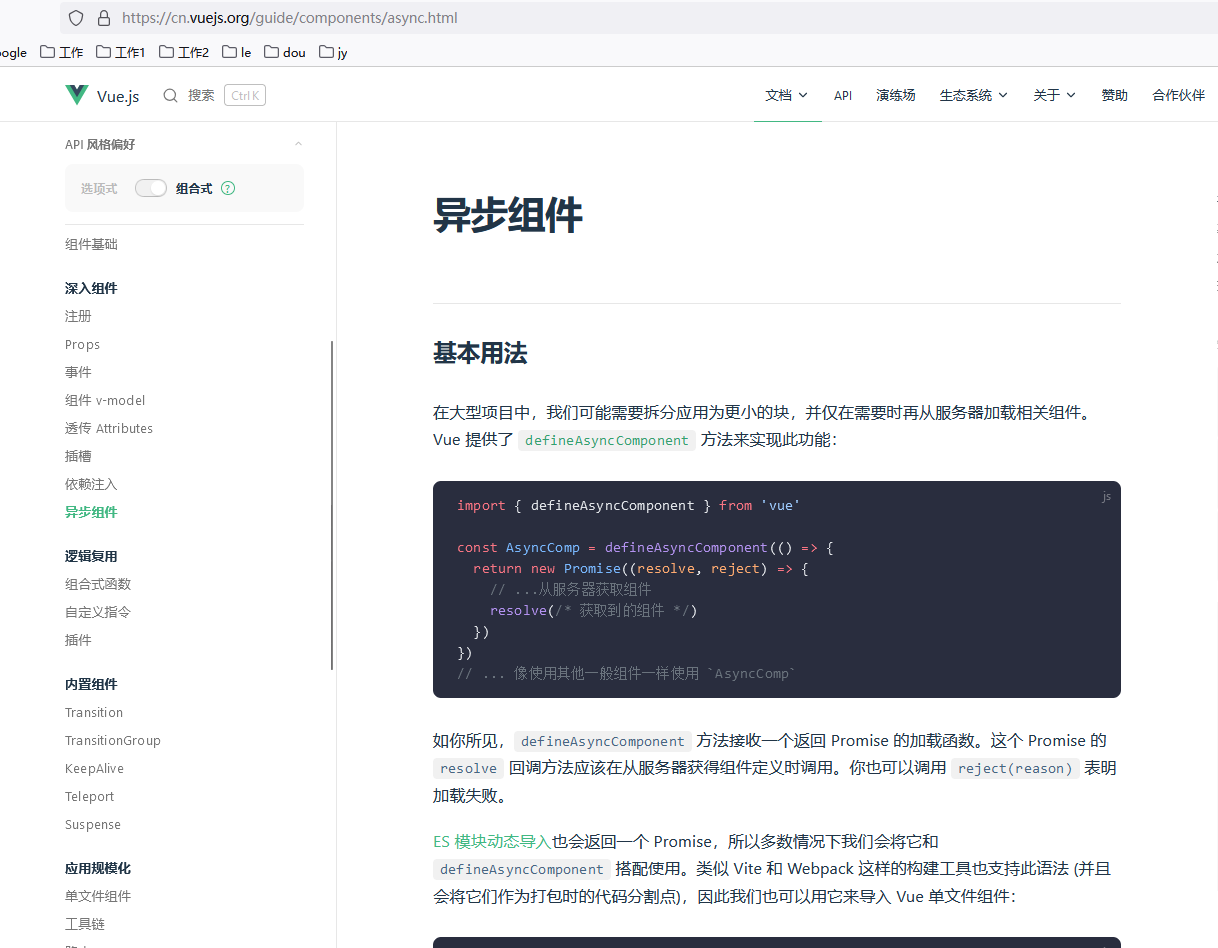Open the 工作2 bookmark folder
This screenshot has width=1218, height=948.
coord(185,52)
